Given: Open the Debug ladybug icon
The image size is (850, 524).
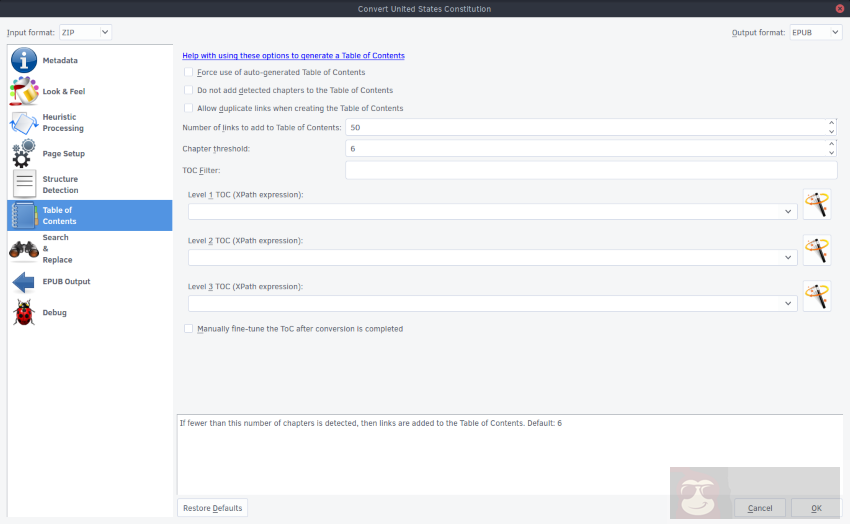Looking at the screenshot, I should click(x=24, y=313).
